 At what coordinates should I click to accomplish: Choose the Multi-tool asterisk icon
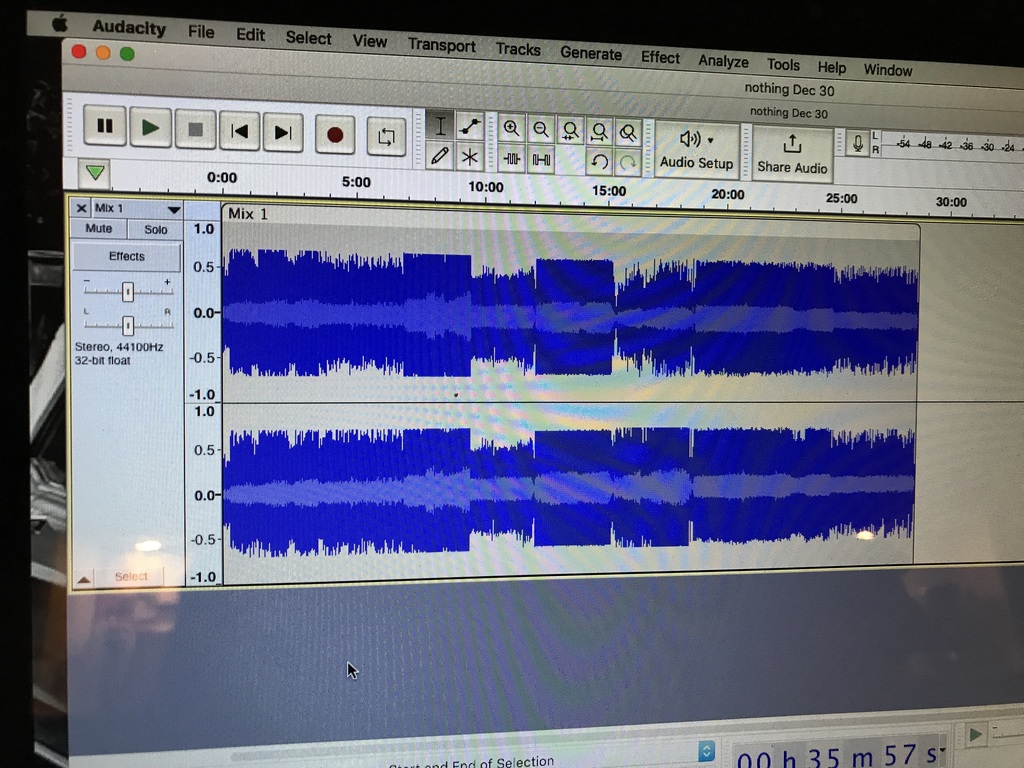469,157
